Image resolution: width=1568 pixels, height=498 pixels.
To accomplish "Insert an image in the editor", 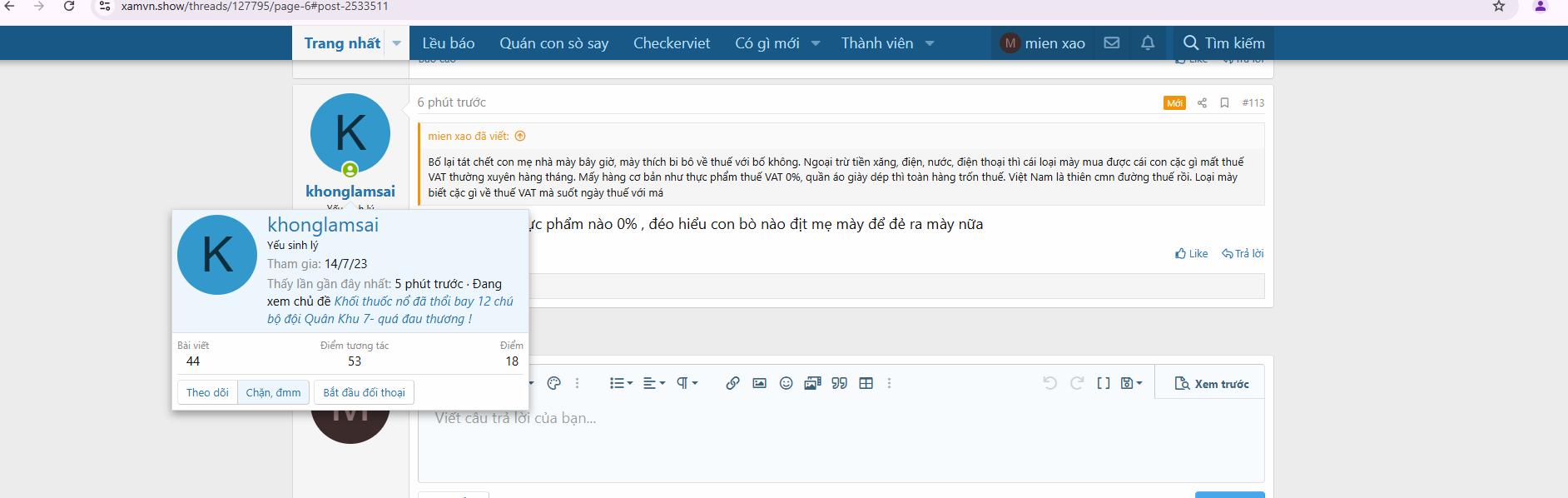I will click(759, 383).
